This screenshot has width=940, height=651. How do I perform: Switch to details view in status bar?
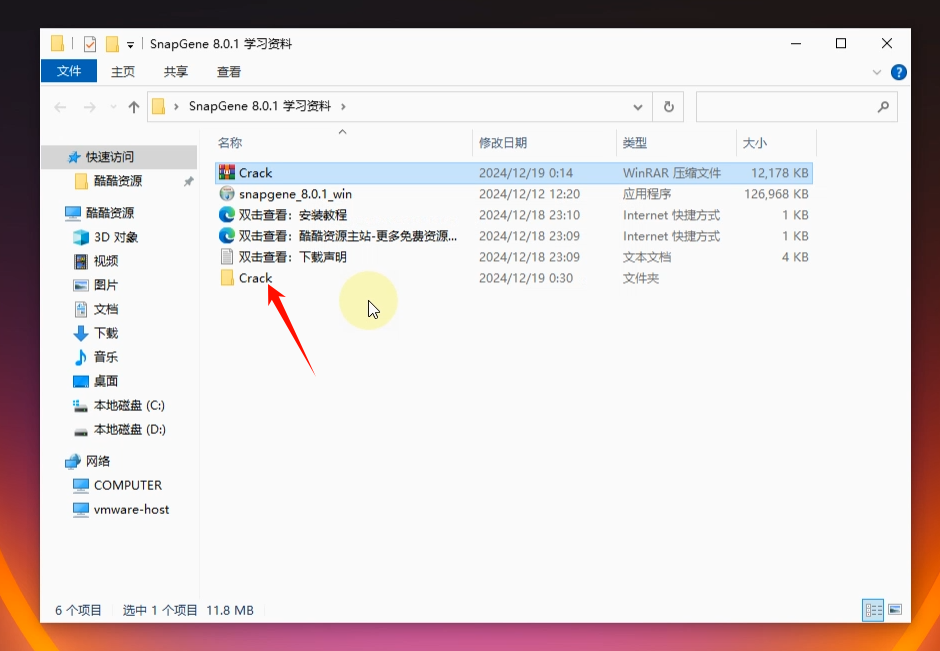(873, 609)
